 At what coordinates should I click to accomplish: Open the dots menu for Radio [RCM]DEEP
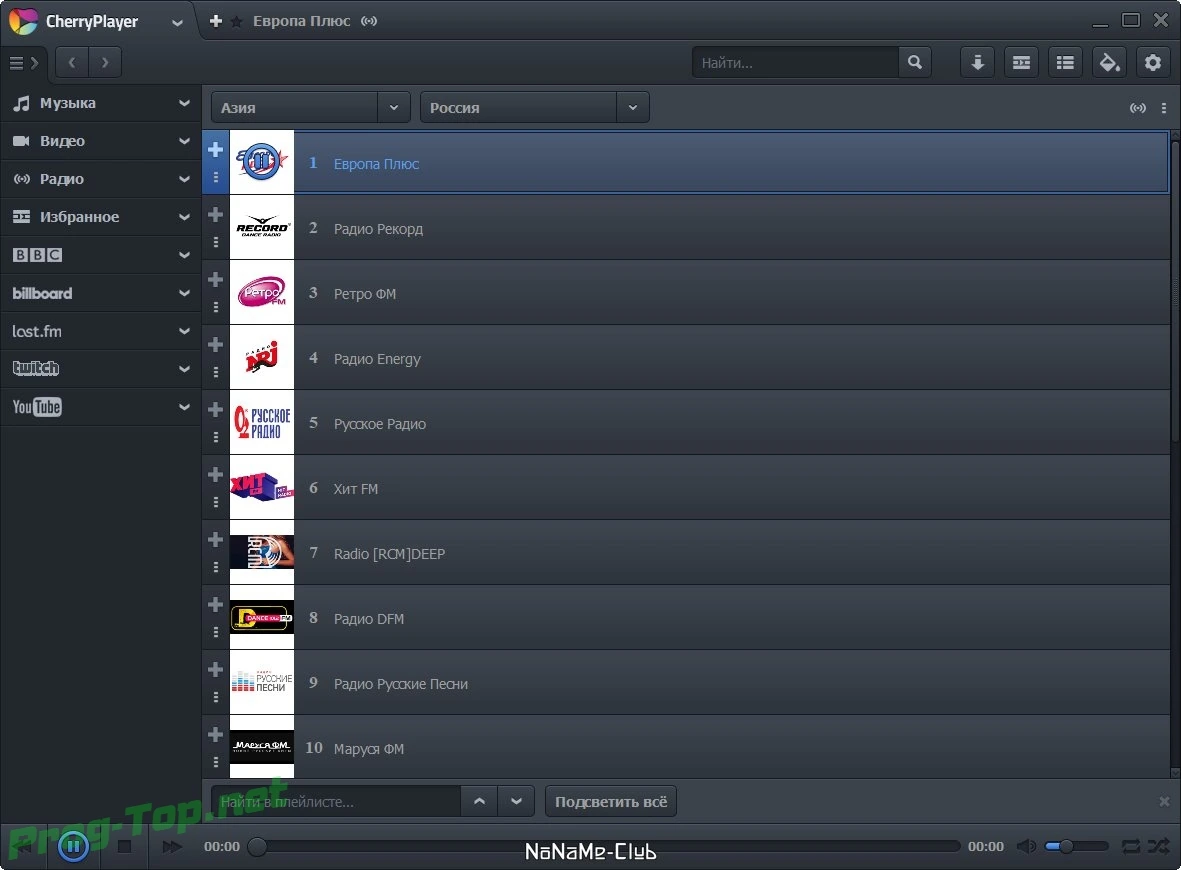click(215, 566)
